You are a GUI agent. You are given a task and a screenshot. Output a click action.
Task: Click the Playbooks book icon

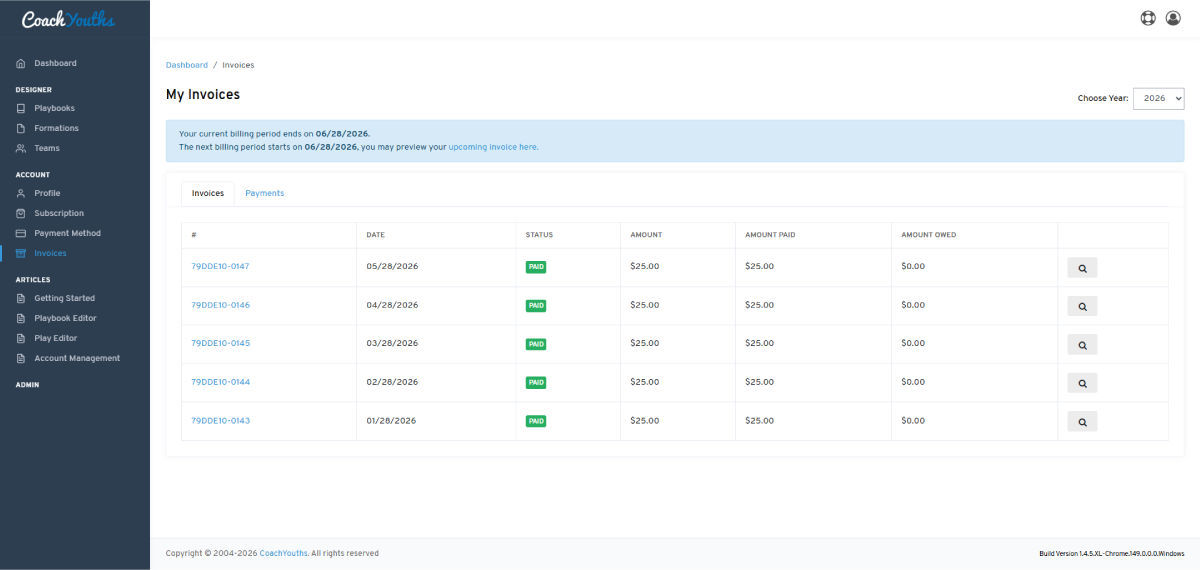[21, 108]
